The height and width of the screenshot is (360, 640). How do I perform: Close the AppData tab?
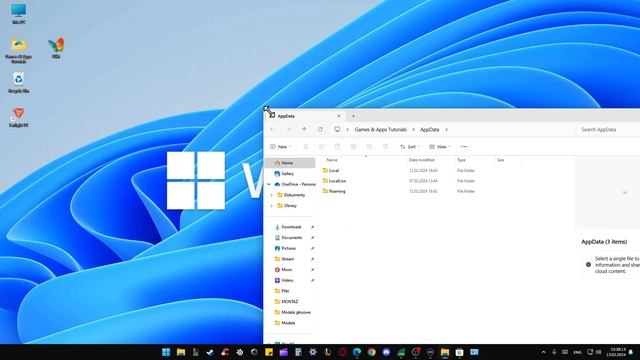coord(339,116)
